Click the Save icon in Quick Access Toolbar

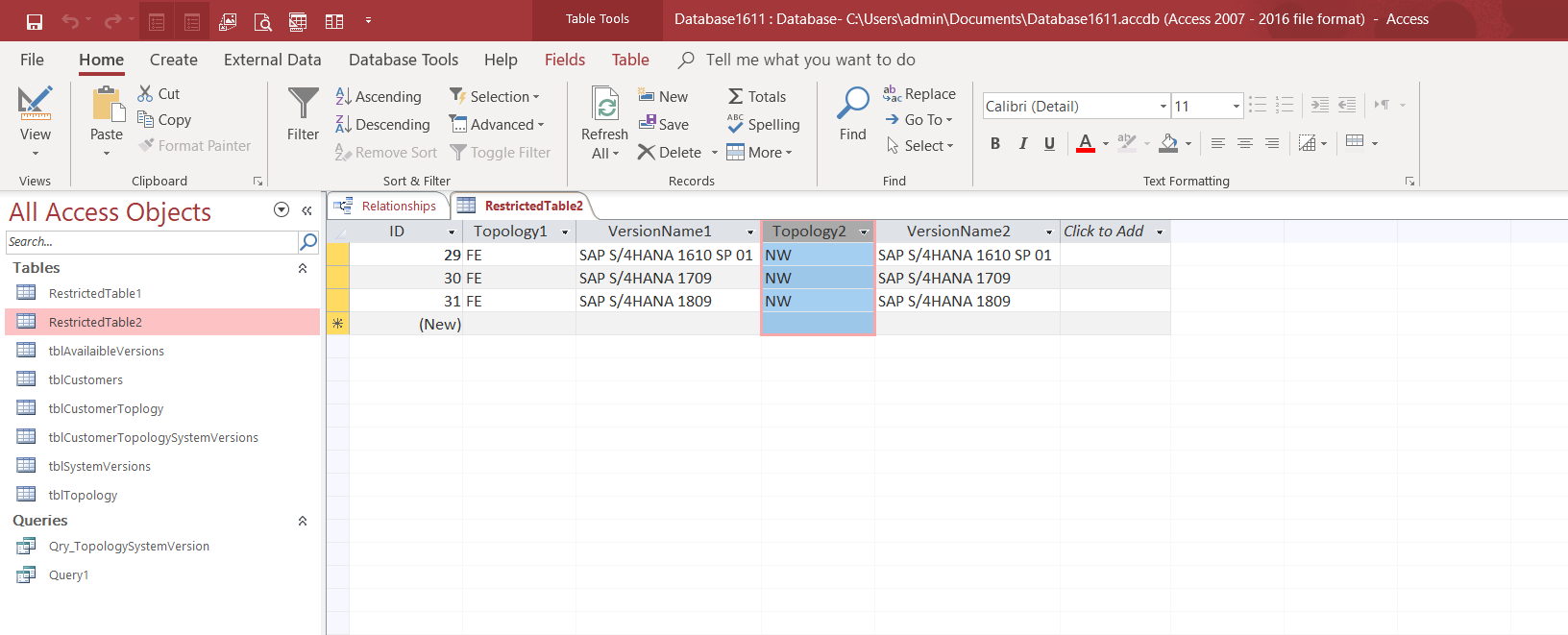pos(35,20)
